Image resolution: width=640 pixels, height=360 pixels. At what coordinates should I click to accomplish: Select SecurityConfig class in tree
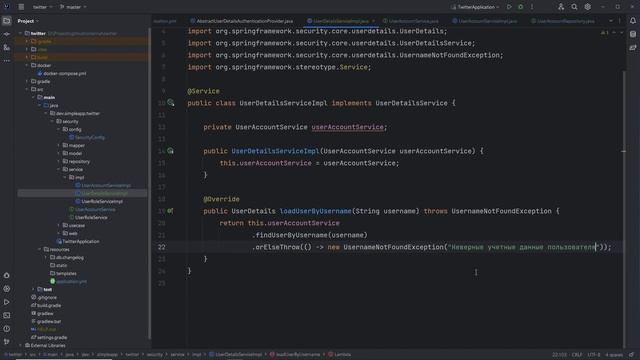click(x=87, y=138)
